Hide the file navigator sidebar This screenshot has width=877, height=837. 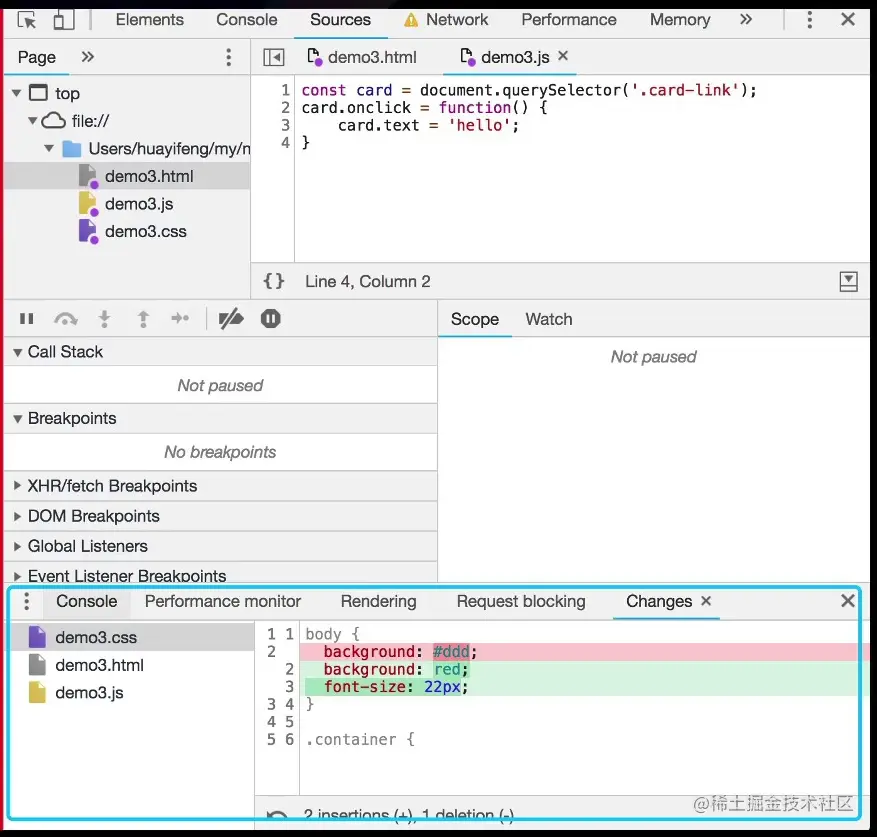click(x=274, y=57)
